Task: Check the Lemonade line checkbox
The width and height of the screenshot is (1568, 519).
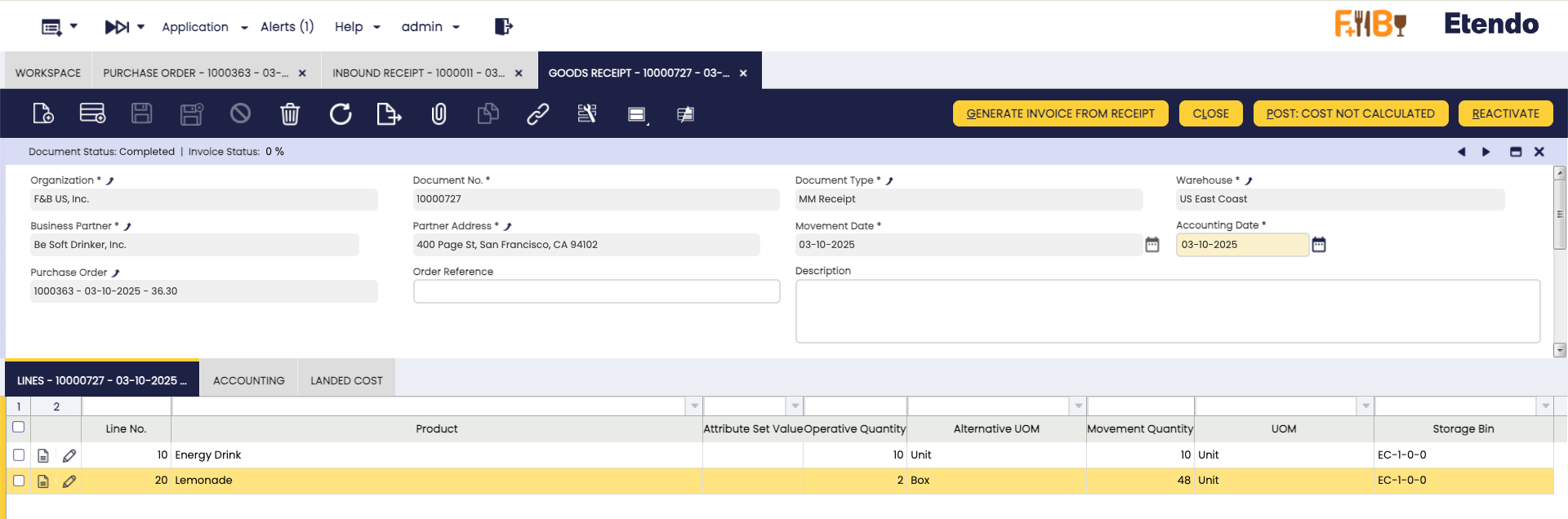Action: pyautogui.click(x=19, y=481)
